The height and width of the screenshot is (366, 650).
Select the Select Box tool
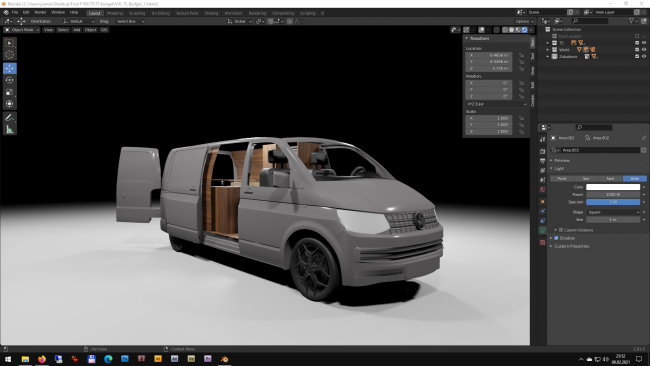pyautogui.click(x=10, y=43)
